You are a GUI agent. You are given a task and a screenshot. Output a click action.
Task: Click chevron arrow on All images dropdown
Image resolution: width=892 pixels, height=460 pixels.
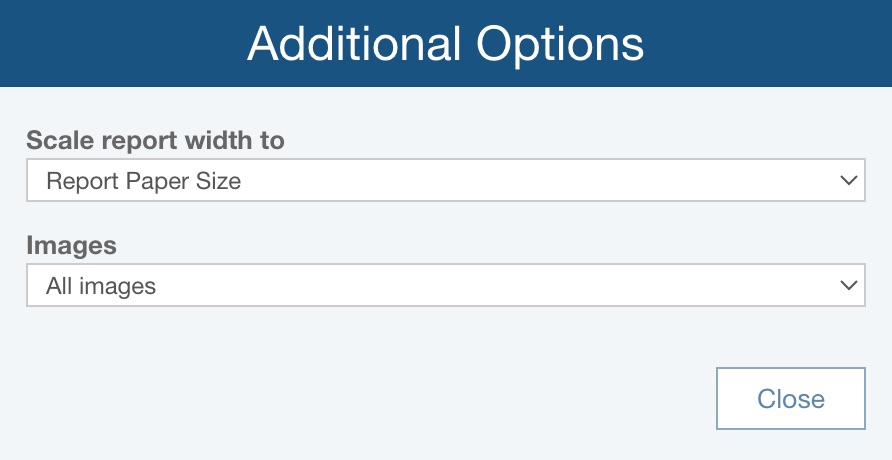(848, 285)
